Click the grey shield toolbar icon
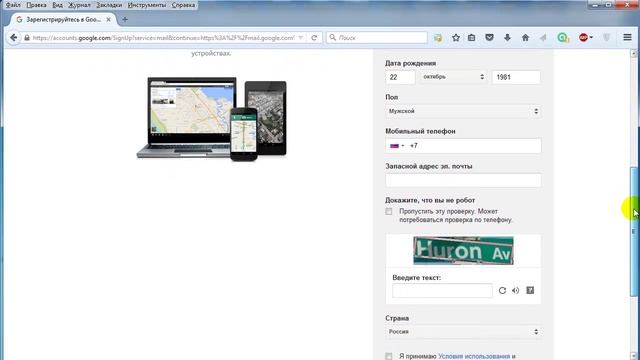Viewport: 640px width, 360px height. coord(607,38)
